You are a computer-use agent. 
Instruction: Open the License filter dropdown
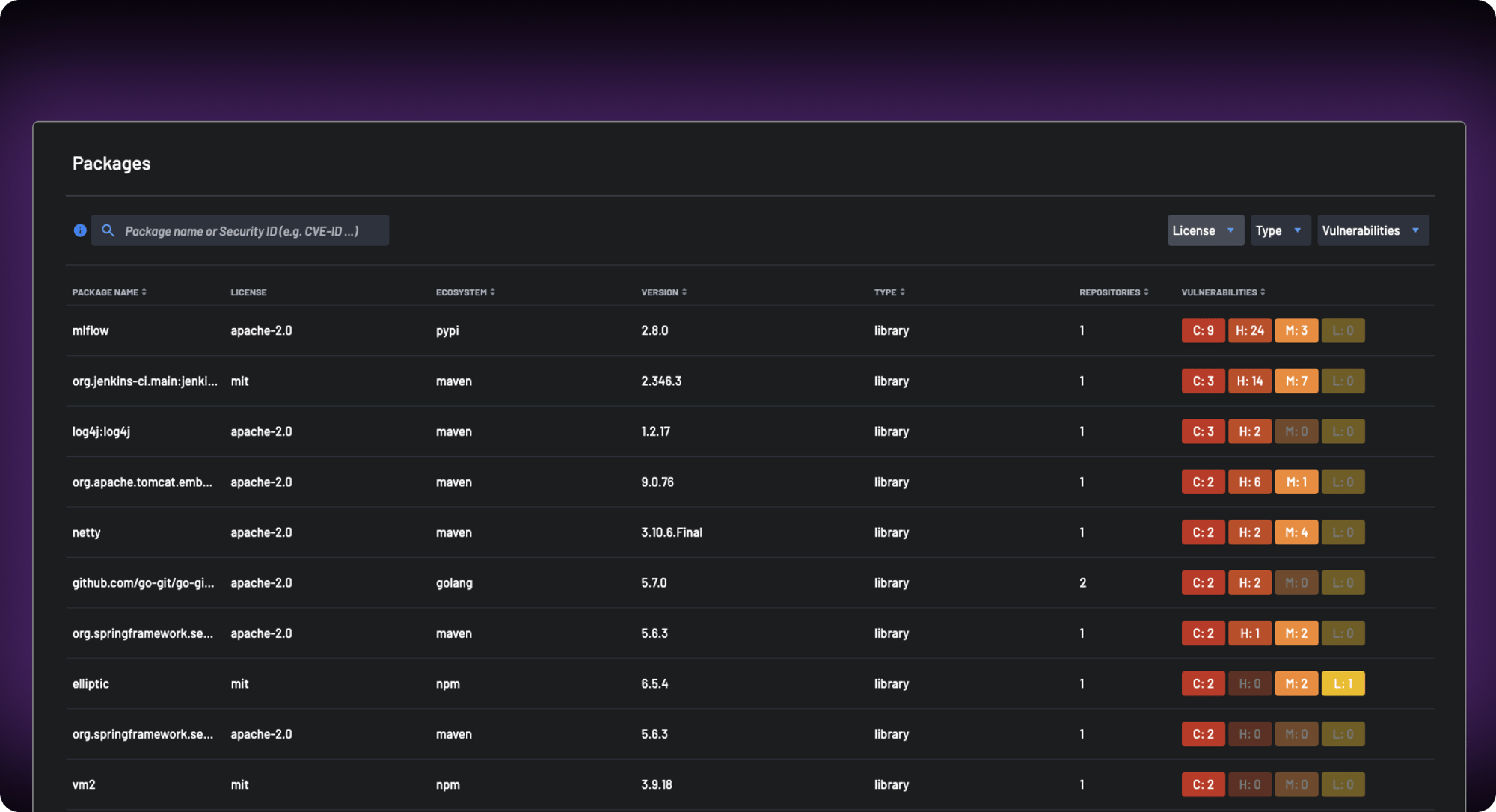point(1204,230)
